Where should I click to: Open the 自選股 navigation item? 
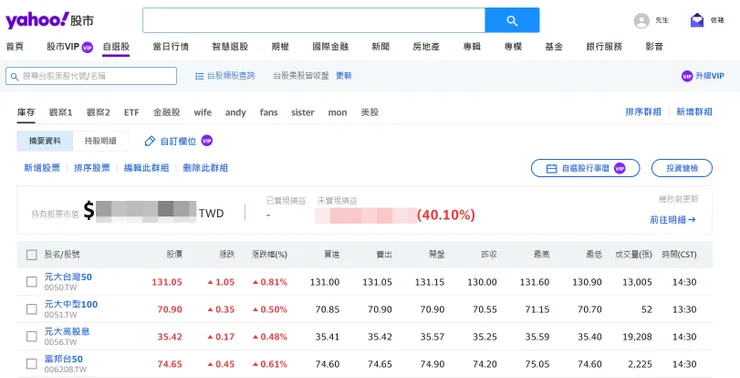point(116,47)
